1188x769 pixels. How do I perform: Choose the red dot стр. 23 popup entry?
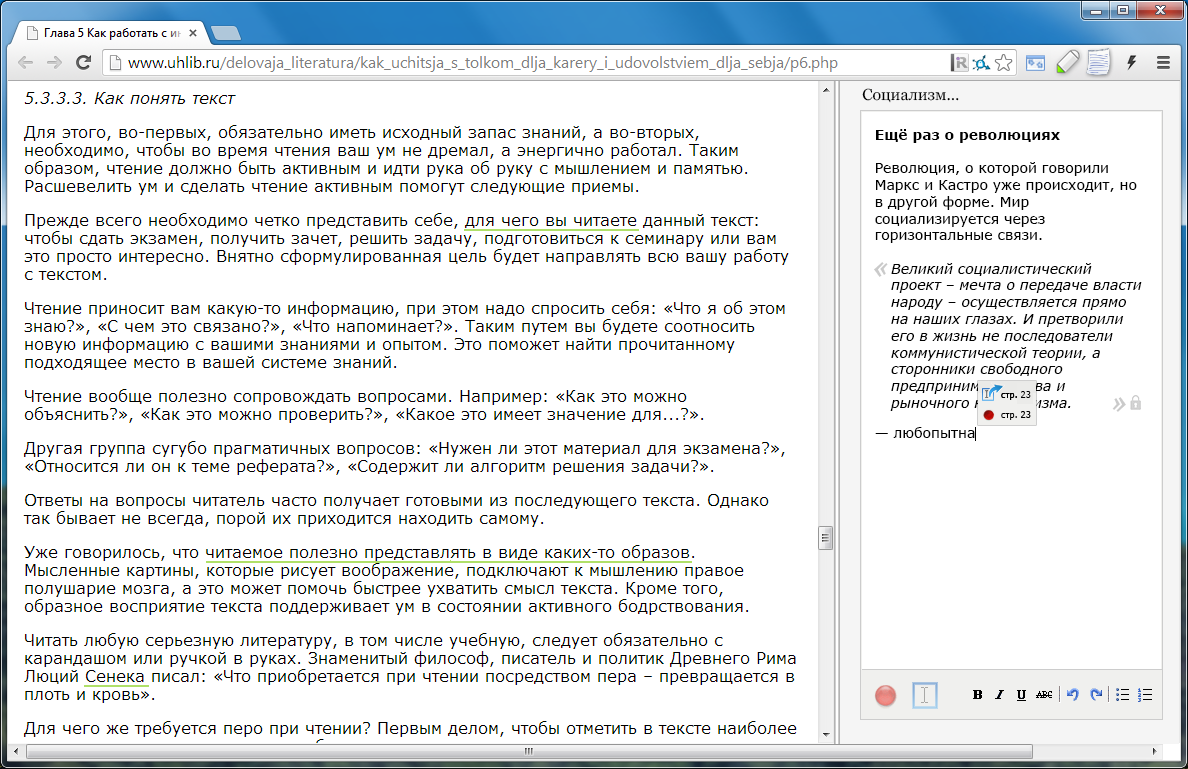pos(1007,414)
